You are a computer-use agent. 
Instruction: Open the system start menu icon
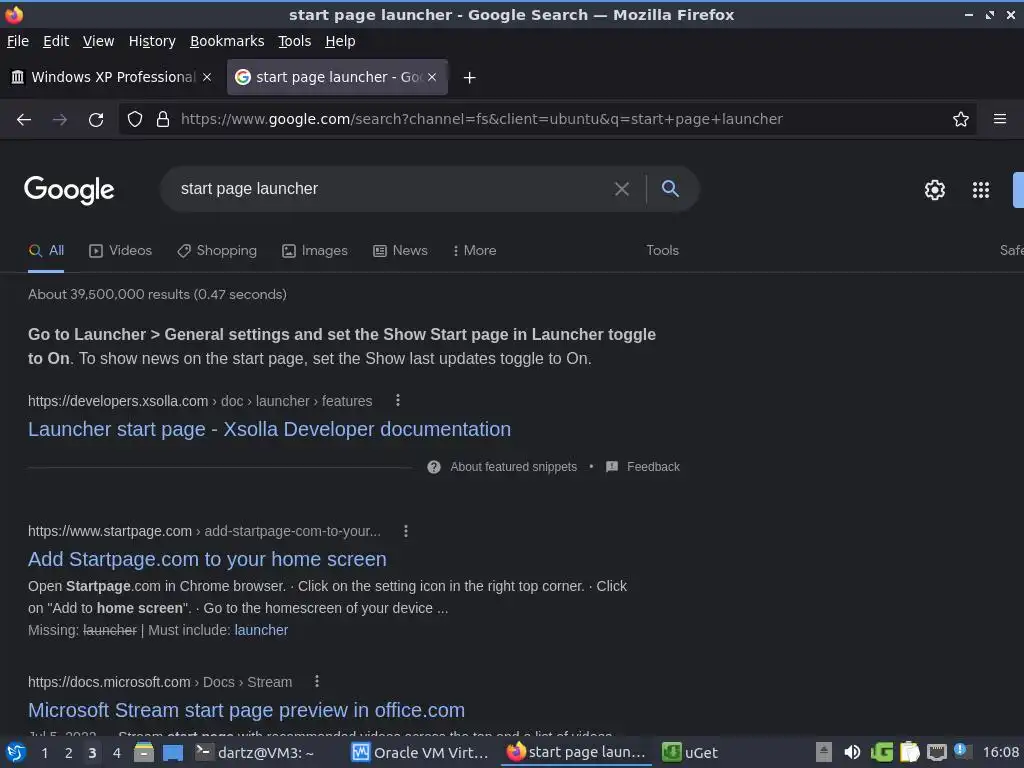click(x=15, y=753)
